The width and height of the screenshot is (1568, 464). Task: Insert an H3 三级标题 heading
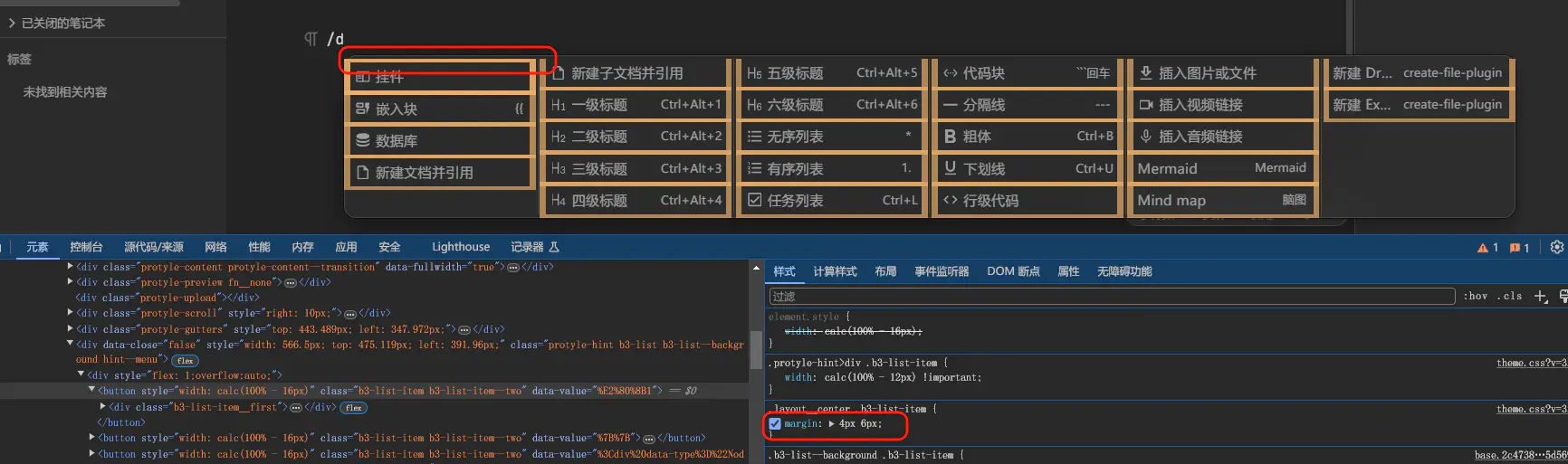[636, 168]
